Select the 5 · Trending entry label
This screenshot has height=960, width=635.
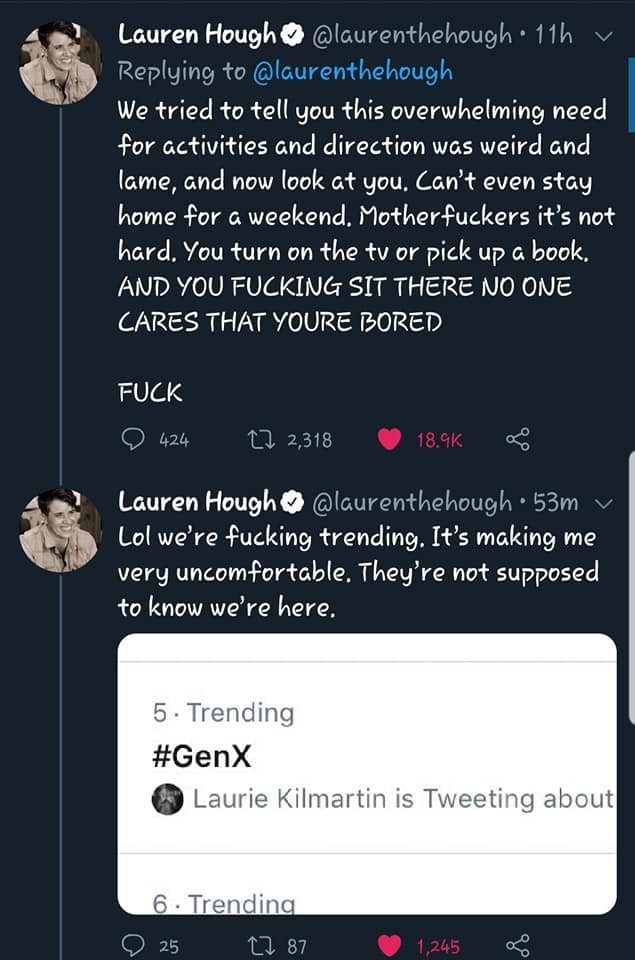224,713
